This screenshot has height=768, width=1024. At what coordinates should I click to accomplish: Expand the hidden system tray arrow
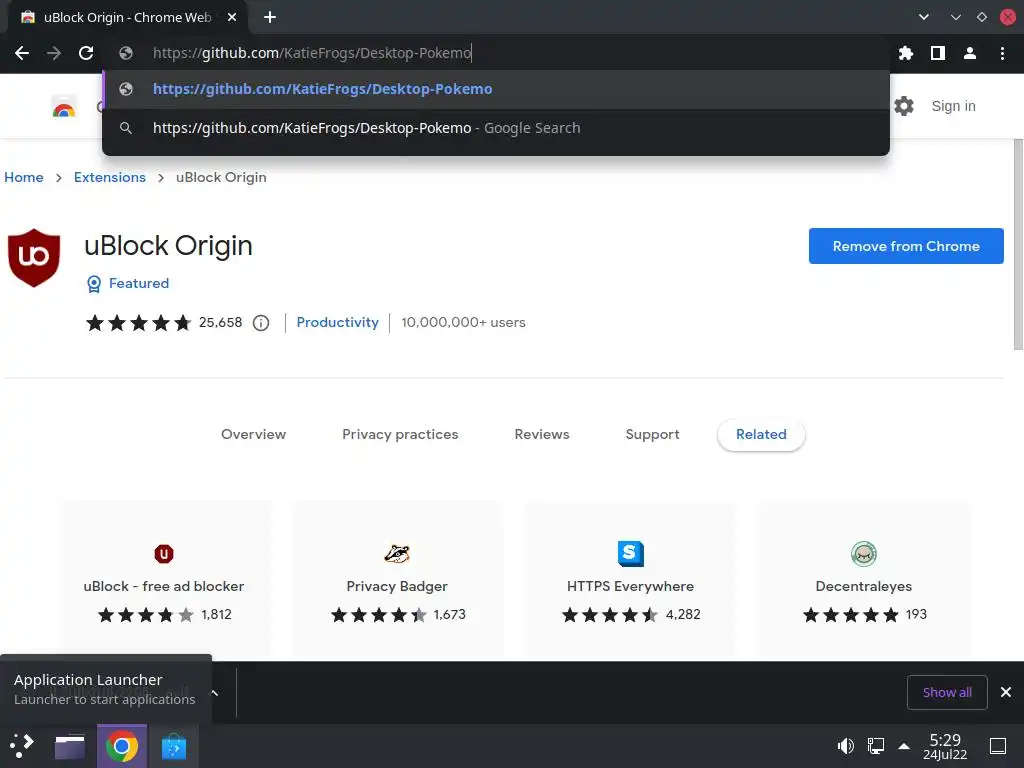click(x=904, y=746)
